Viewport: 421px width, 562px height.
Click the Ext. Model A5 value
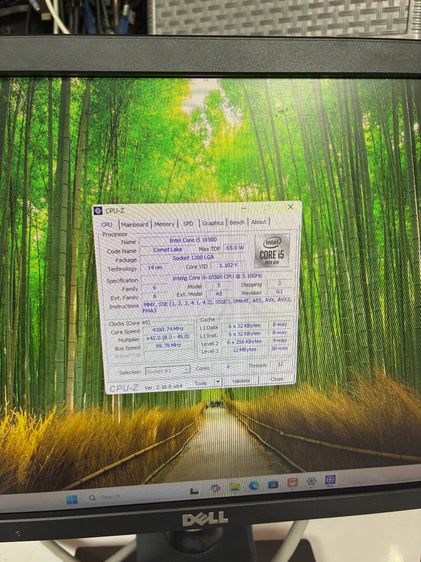(219, 294)
